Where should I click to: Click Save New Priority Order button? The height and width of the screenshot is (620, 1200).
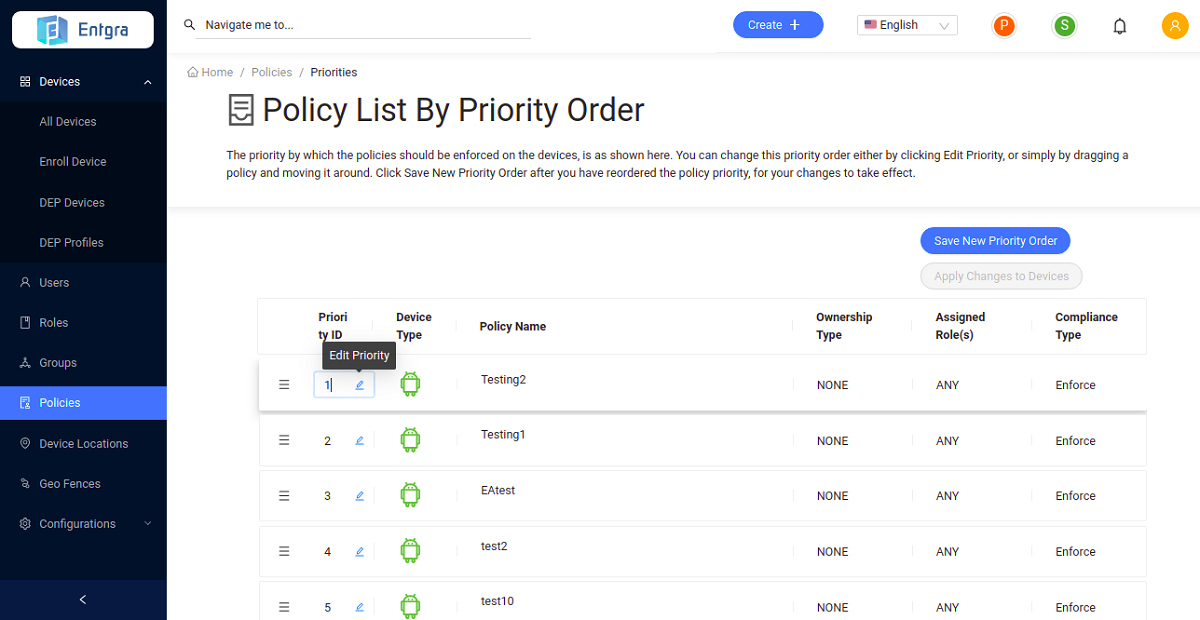(x=995, y=241)
